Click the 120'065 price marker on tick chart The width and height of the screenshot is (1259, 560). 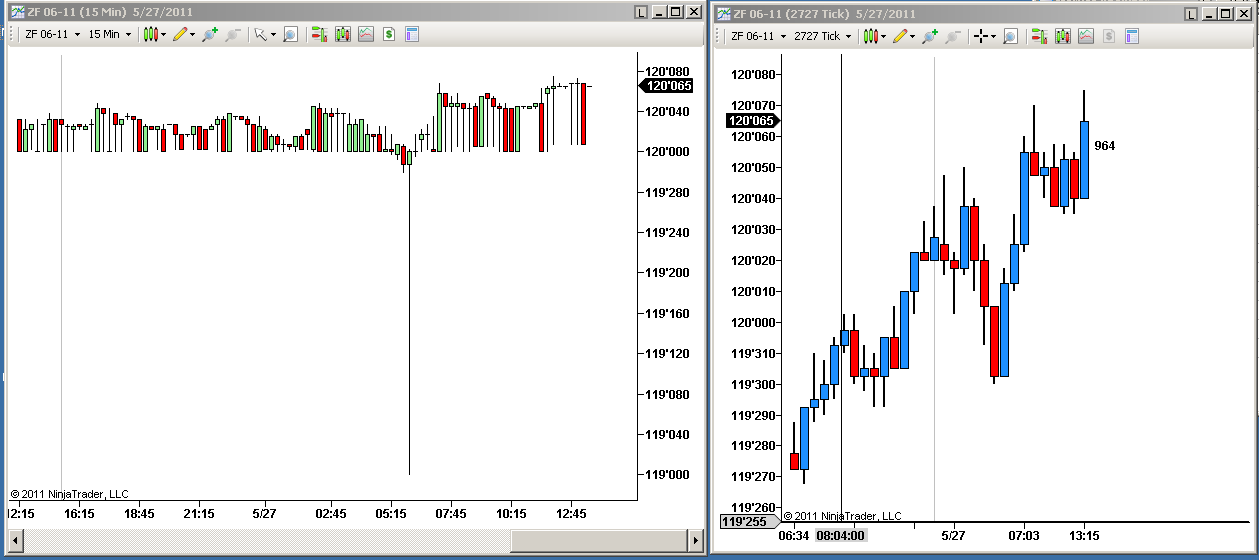(x=751, y=121)
